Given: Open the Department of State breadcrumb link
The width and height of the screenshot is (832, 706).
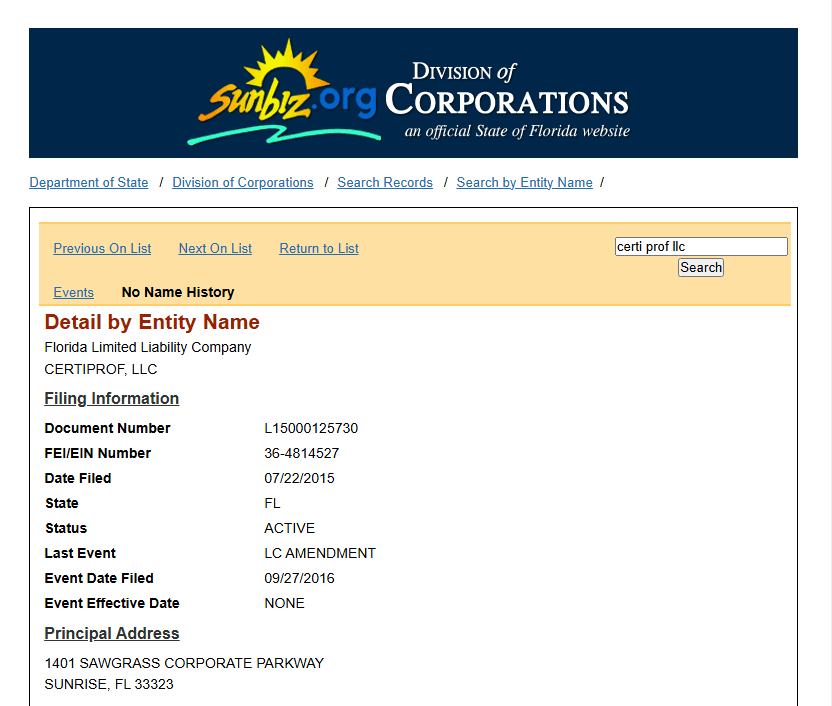Looking at the screenshot, I should (x=89, y=183).
